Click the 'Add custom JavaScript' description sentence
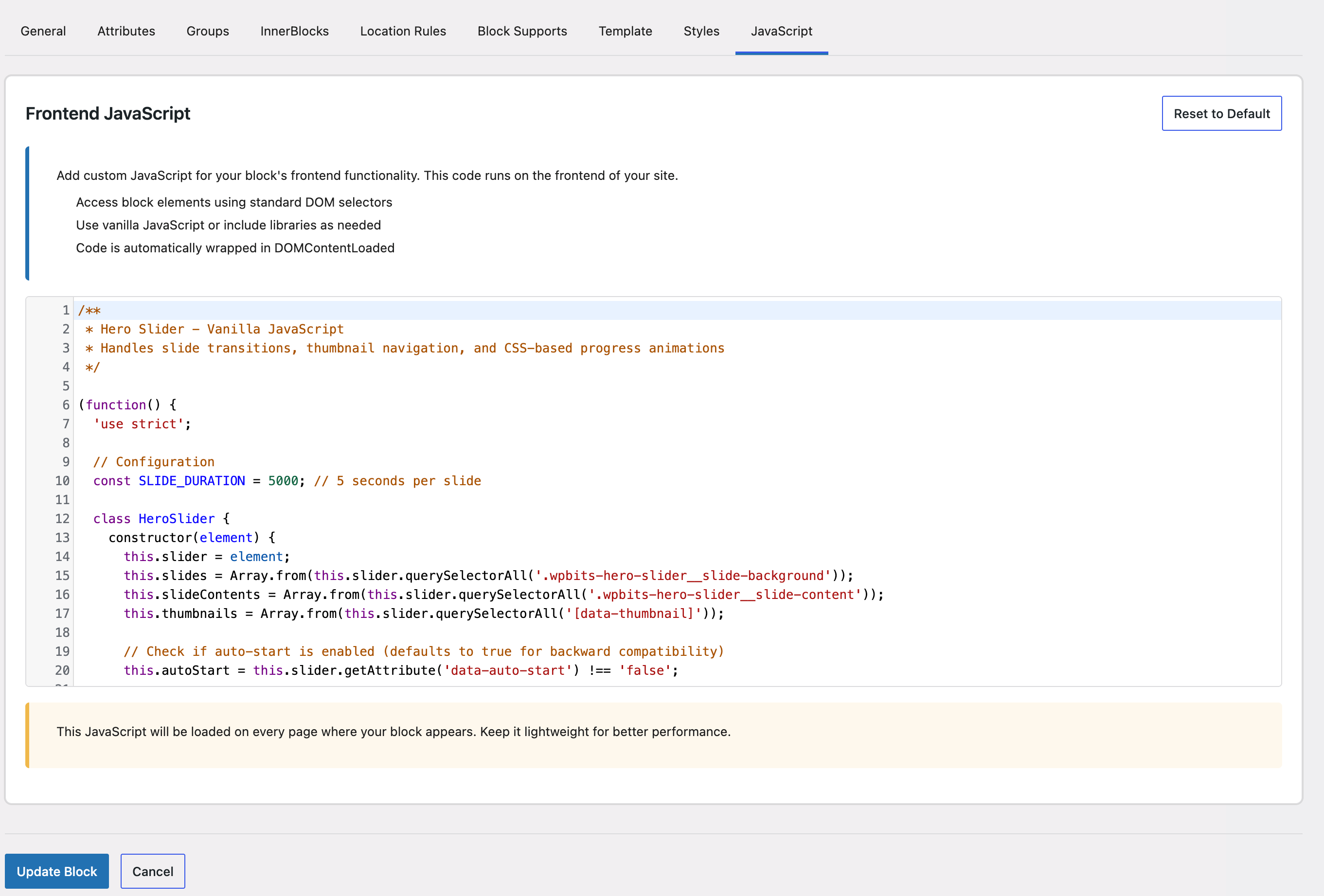This screenshot has height=896, width=1324. click(x=367, y=176)
